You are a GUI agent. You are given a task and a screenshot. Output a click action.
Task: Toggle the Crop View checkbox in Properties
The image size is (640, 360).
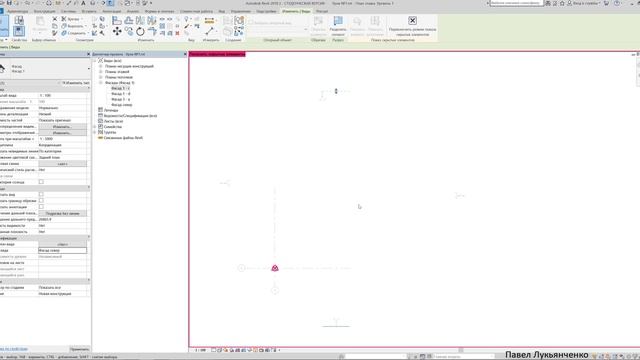(x=41, y=195)
